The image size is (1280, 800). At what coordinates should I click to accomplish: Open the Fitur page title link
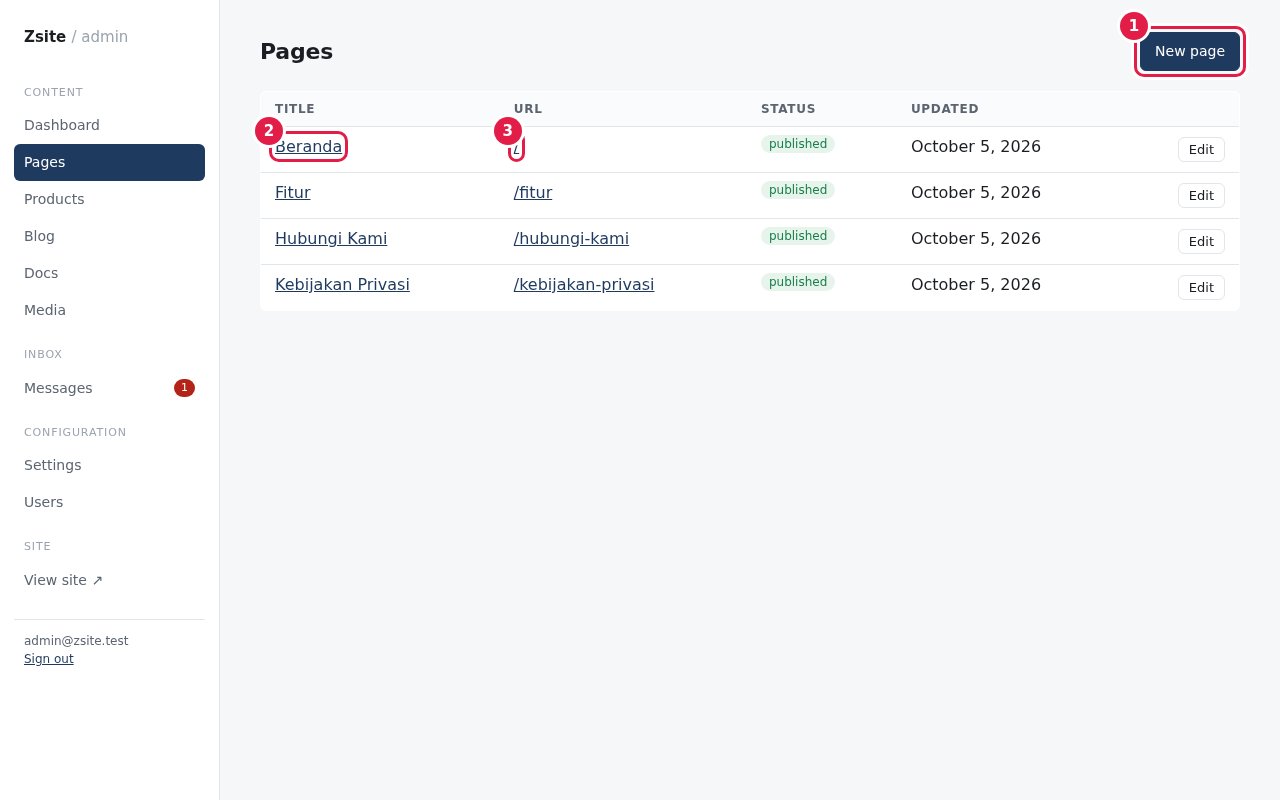[x=293, y=193]
